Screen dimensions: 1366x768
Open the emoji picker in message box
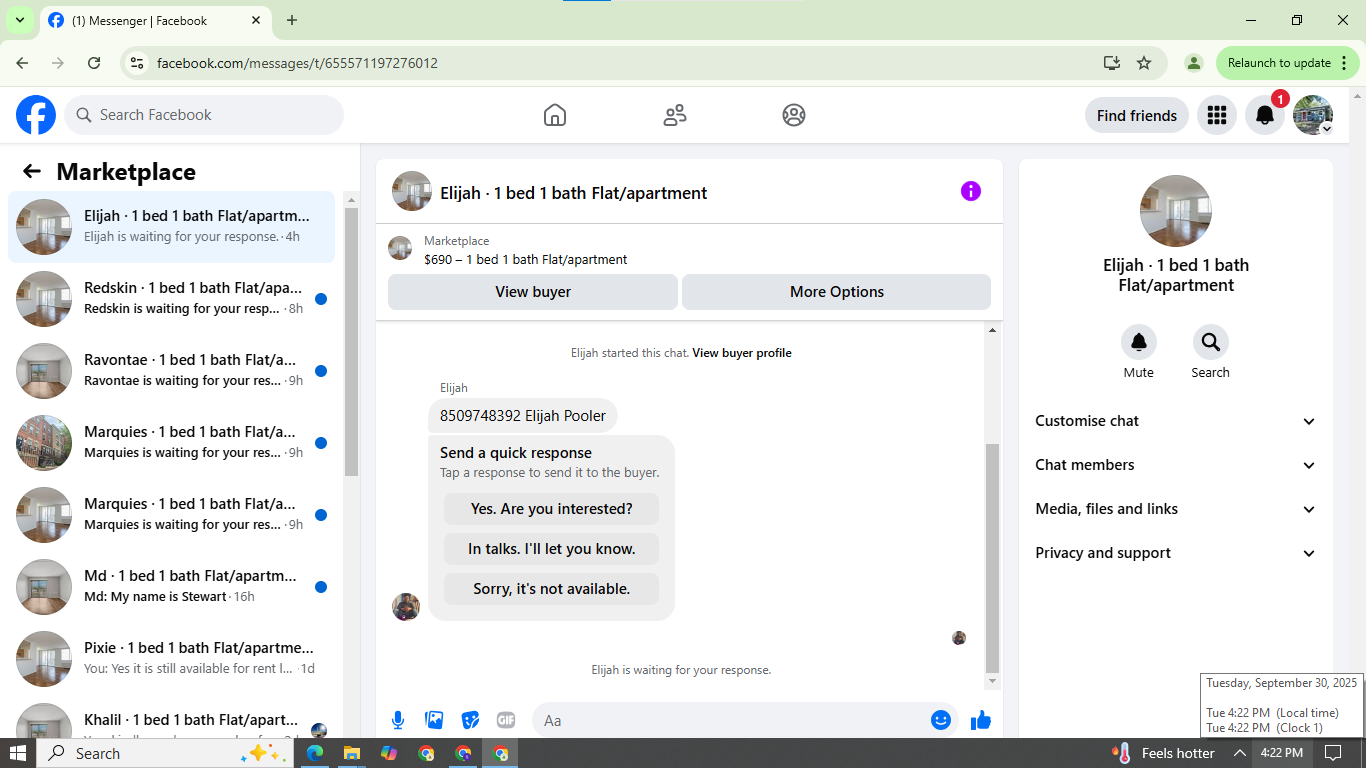click(x=941, y=720)
